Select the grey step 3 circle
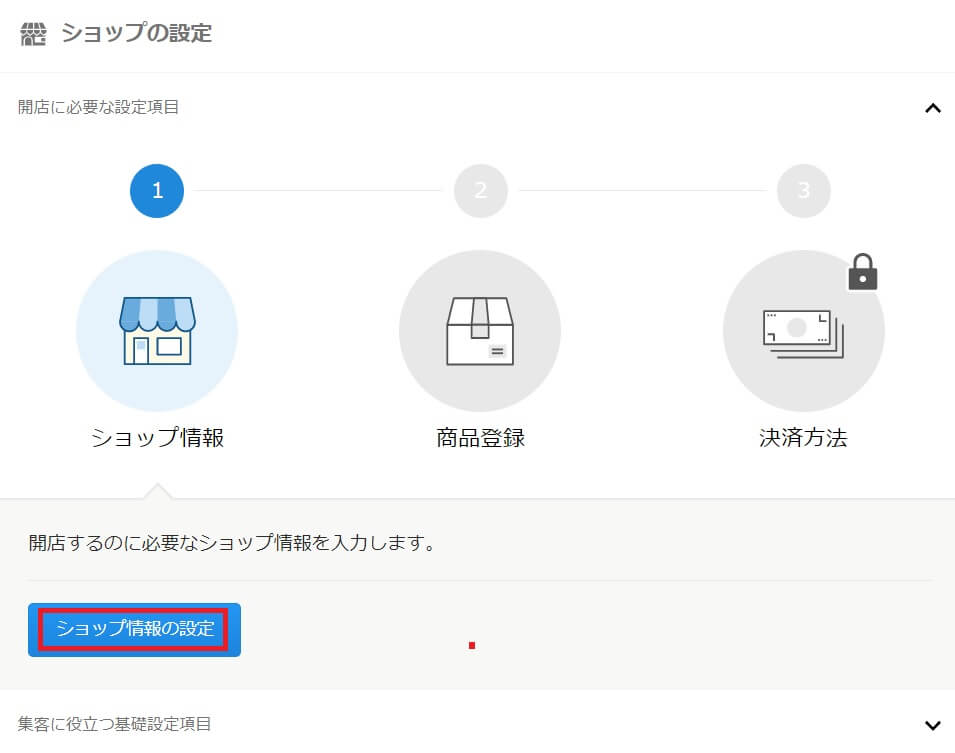 pyautogui.click(x=803, y=190)
